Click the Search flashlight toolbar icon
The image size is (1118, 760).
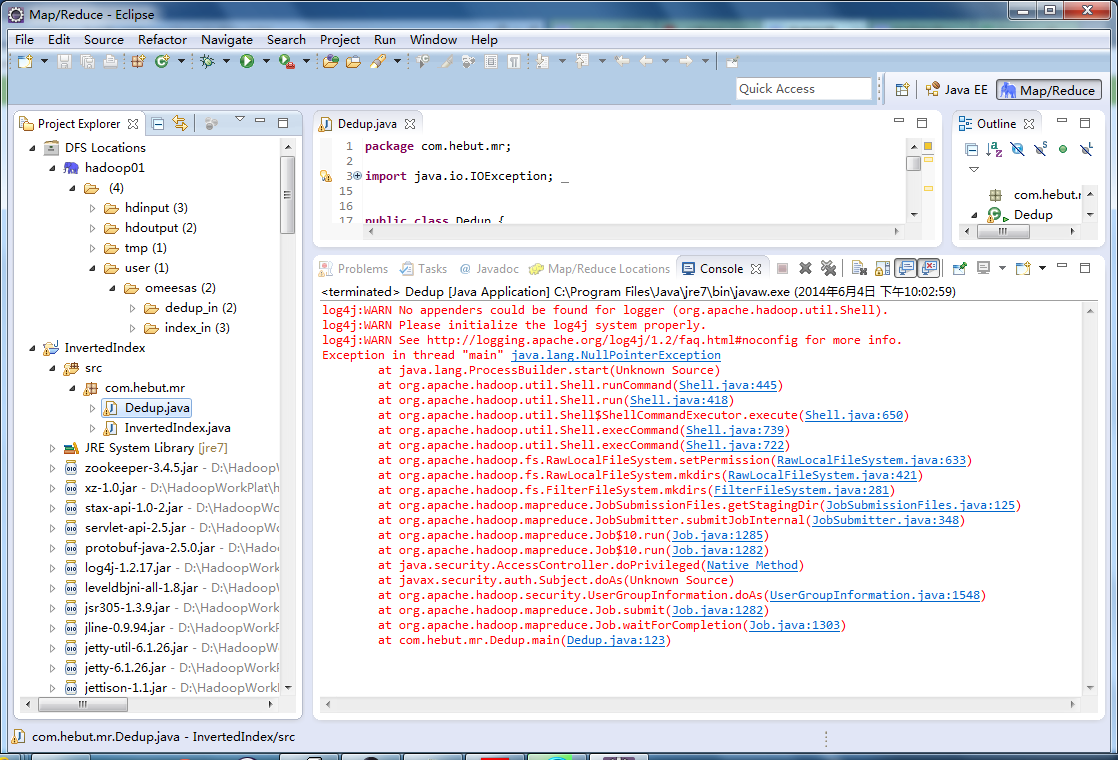[378, 61]
